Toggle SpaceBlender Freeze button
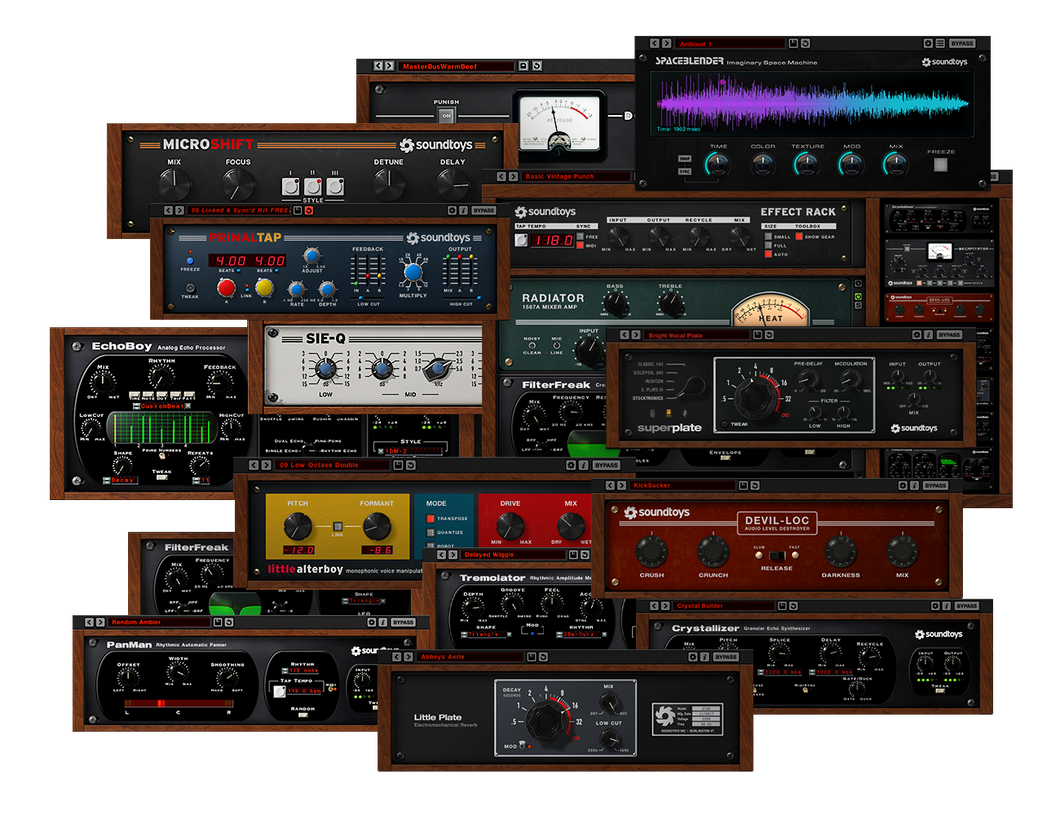1060x819 pixels. [x=940, y=164]
